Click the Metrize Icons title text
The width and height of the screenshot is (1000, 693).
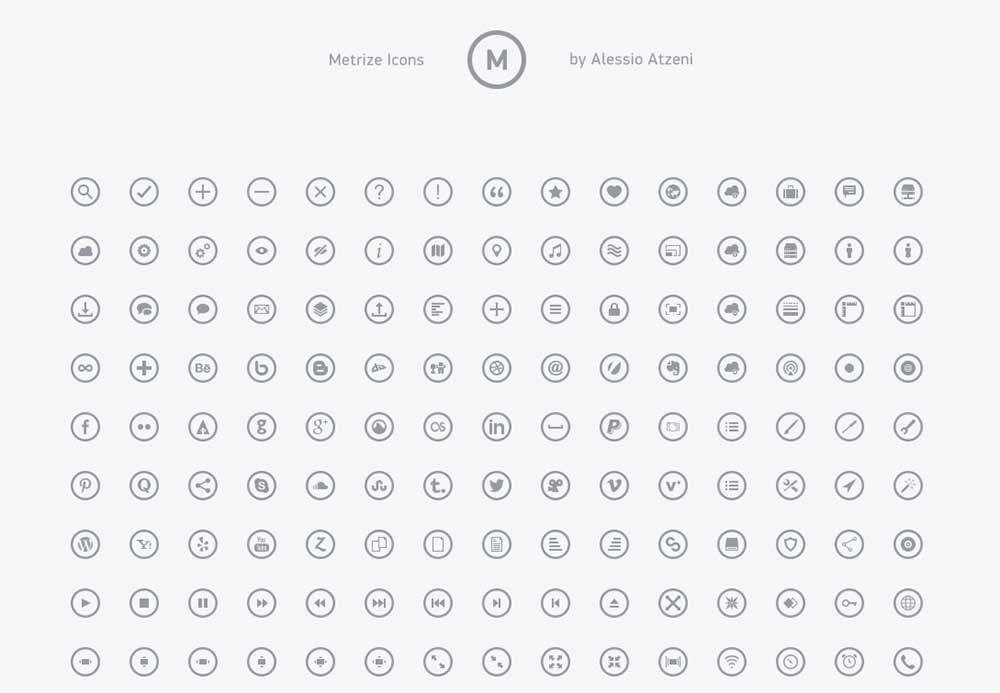tap(376, 59)
